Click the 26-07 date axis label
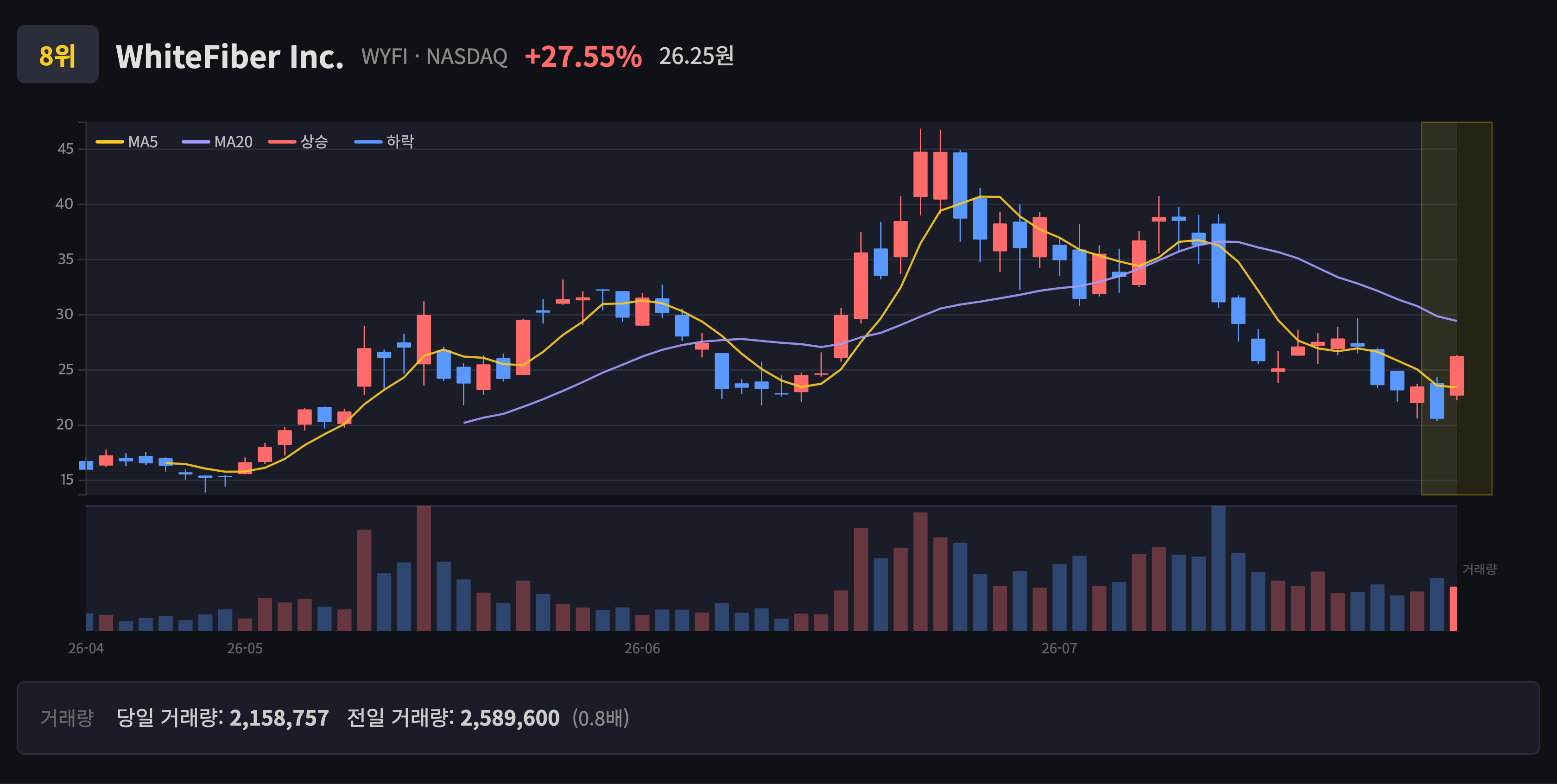Screen dimensions: 1557x784 (x=1059, y=649)
